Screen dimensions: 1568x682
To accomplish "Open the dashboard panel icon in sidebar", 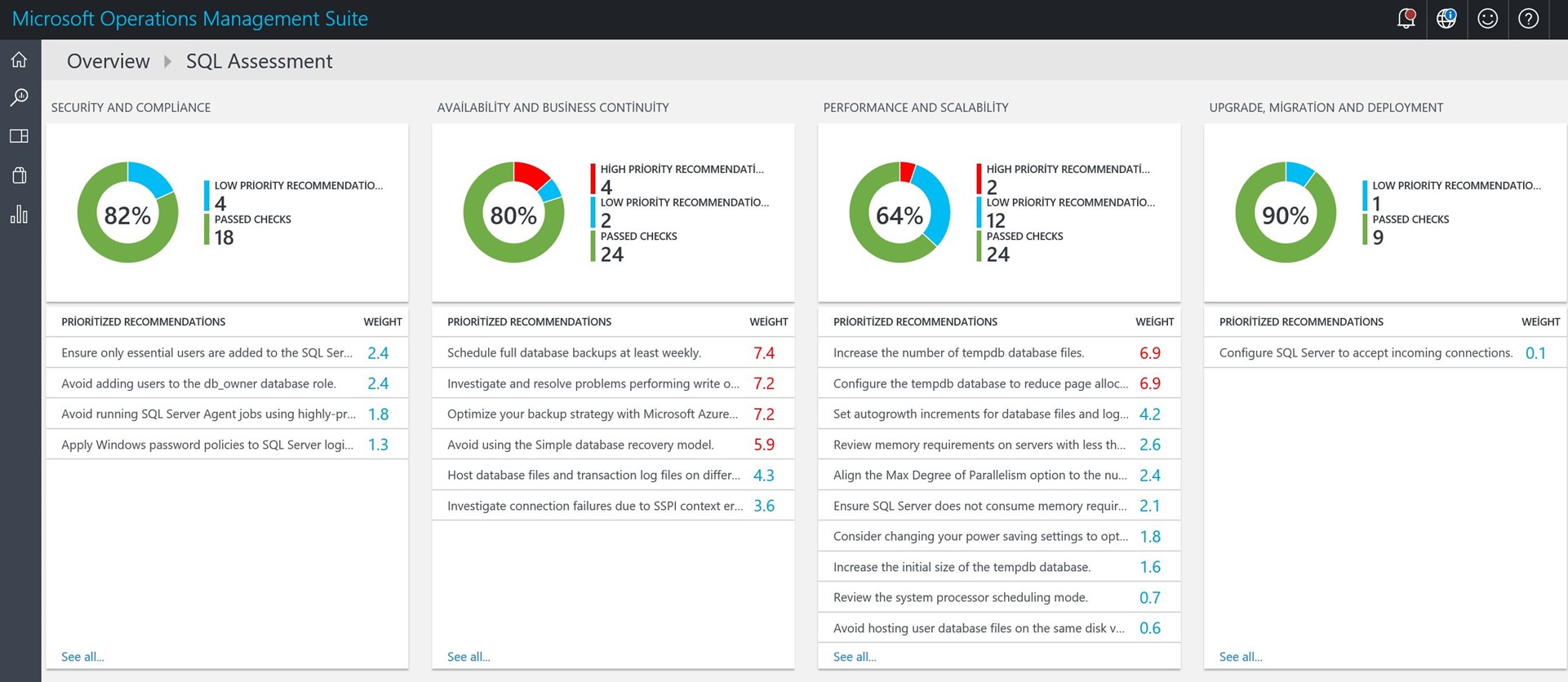I will click(19, 136).
